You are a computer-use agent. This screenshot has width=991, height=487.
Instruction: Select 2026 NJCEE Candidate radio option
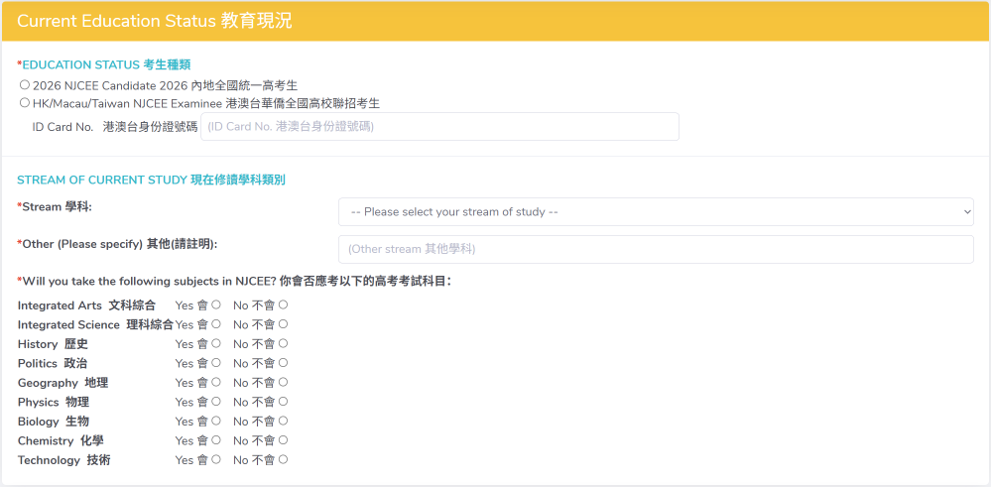coord(25,85)
